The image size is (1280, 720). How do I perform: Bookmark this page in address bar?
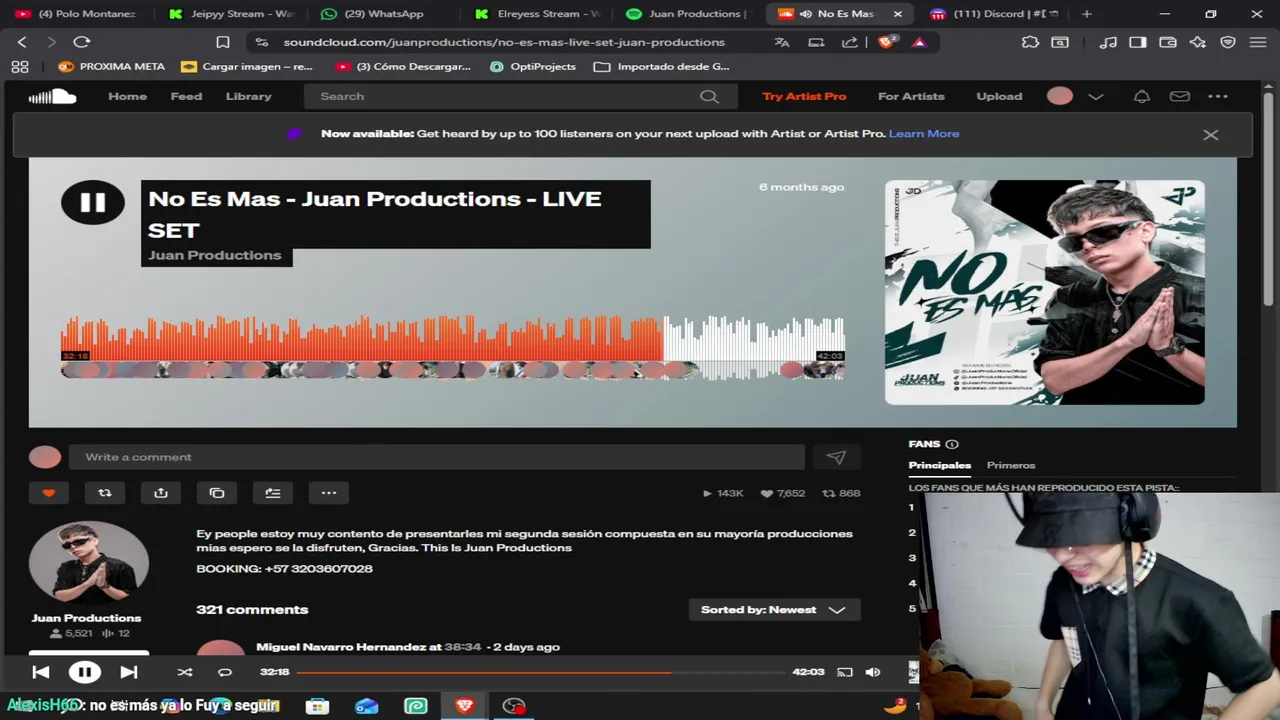click(223, 42)
